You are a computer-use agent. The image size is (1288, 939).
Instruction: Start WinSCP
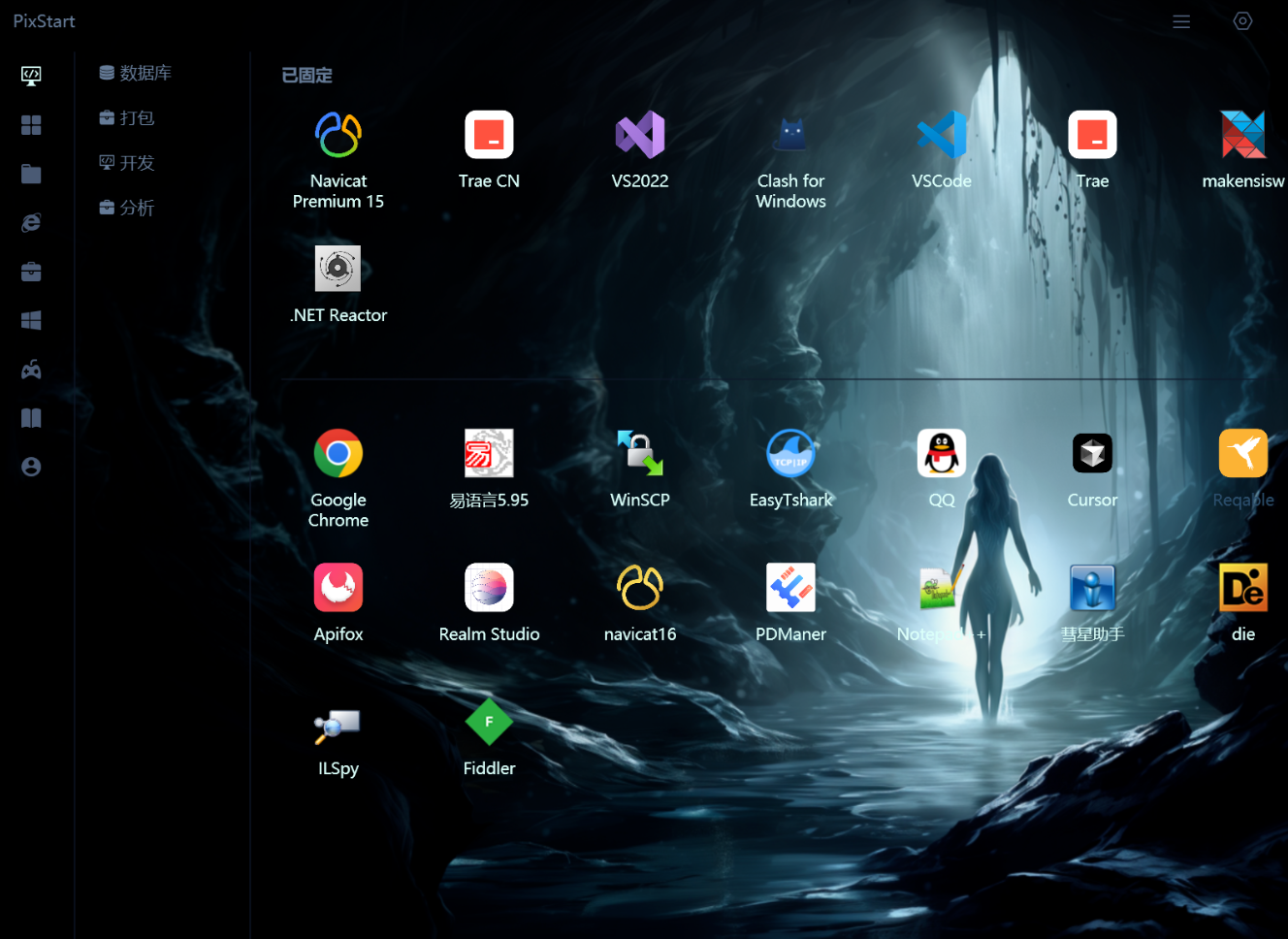(640, 453)
